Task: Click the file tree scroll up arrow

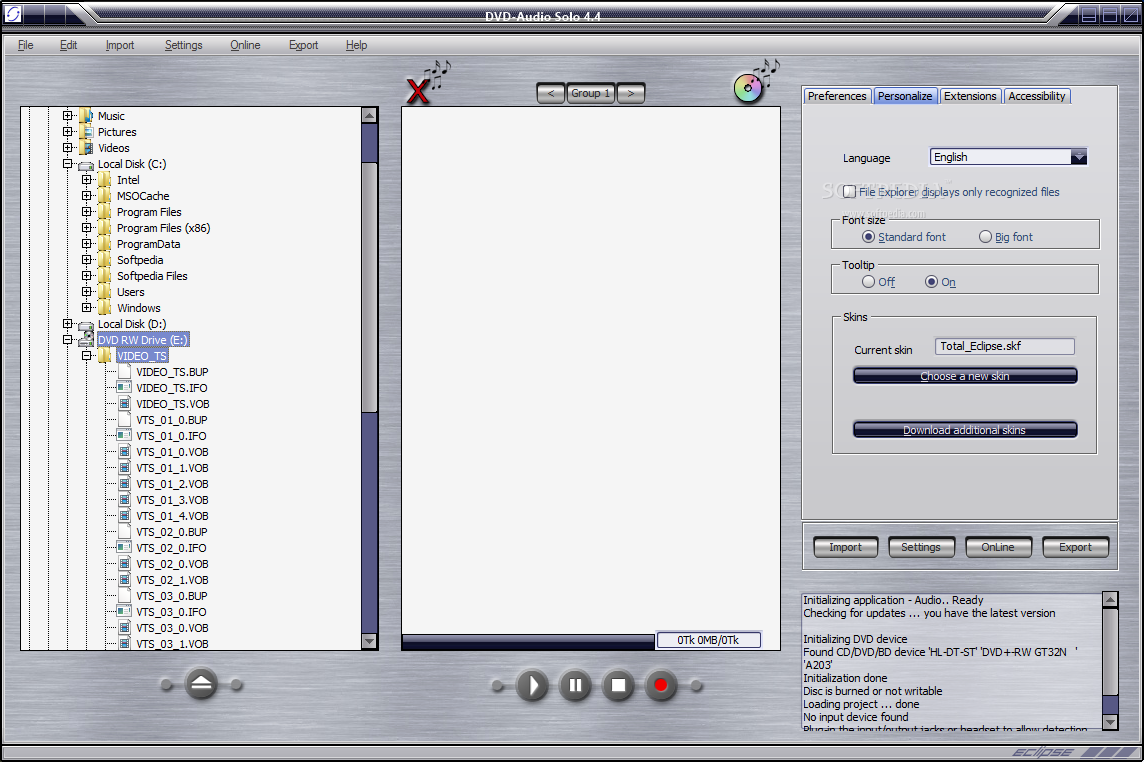Action: coord(369,115)
